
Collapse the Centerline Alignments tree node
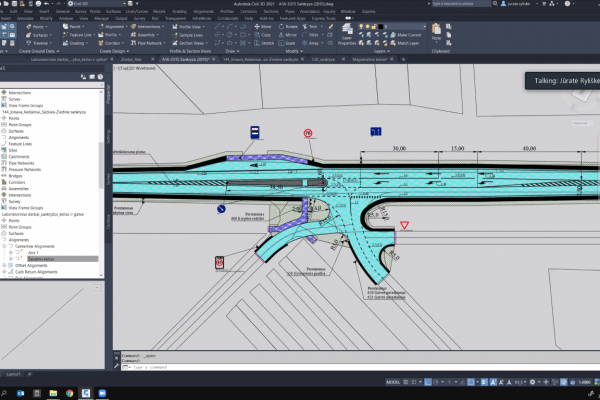click(5, 246)
